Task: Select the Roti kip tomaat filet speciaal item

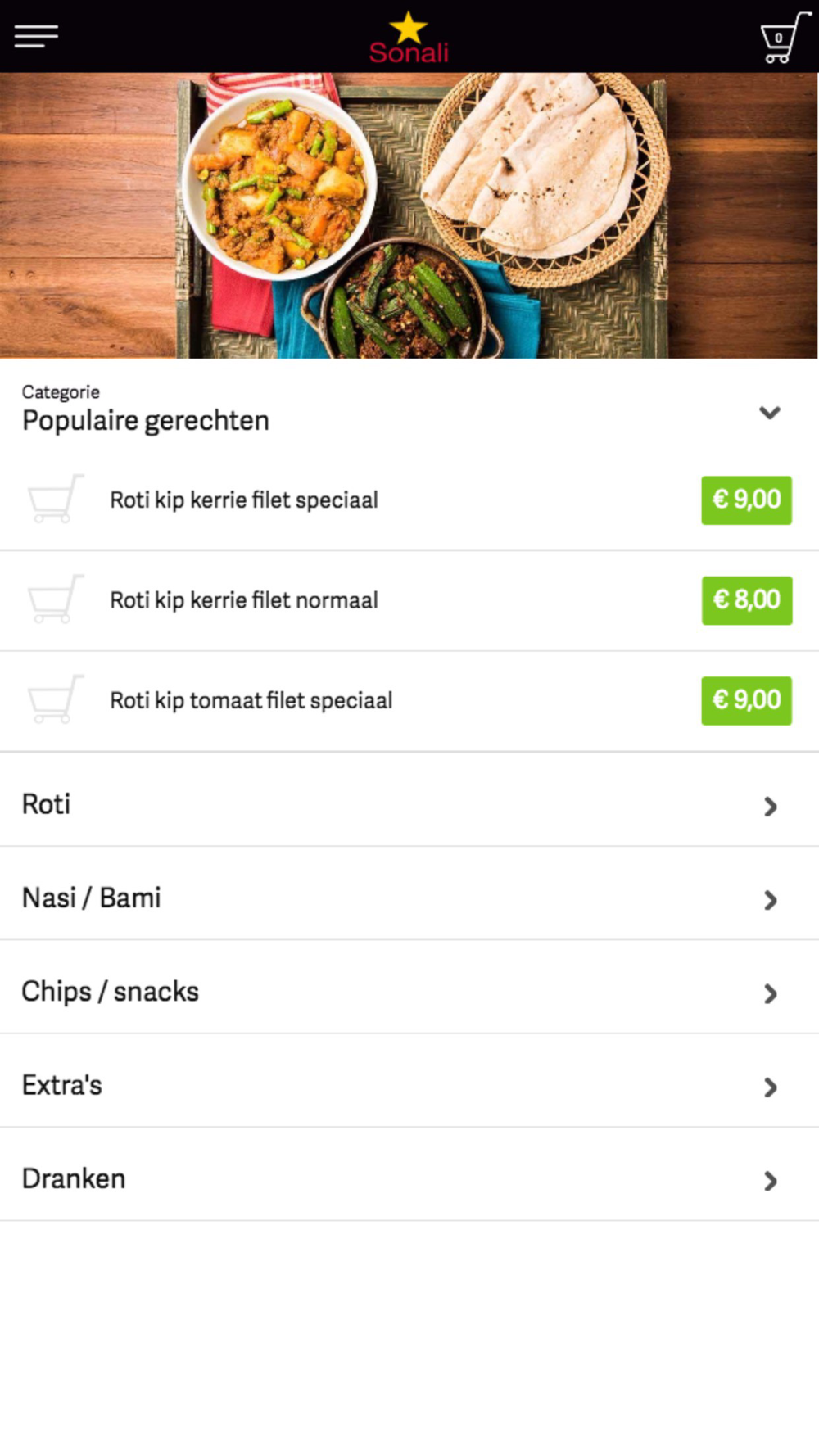Action: tap(251, 701)
